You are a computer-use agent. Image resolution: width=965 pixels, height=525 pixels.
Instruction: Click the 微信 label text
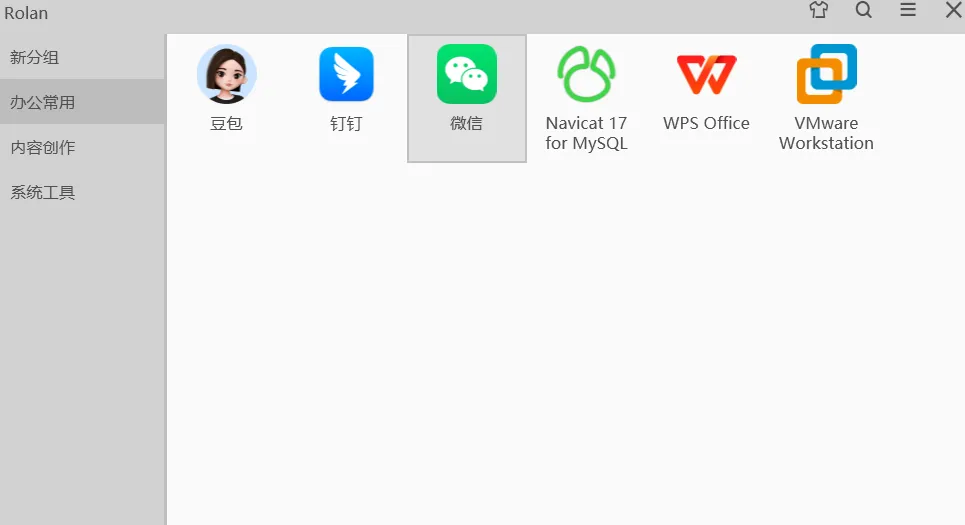[x=466, y=123]
